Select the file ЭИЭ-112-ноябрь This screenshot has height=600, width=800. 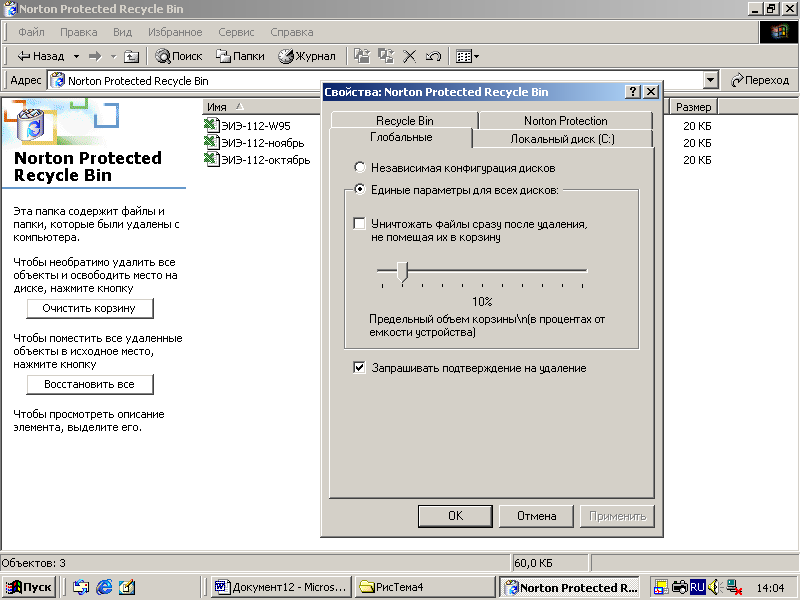[x=262, y=143]
